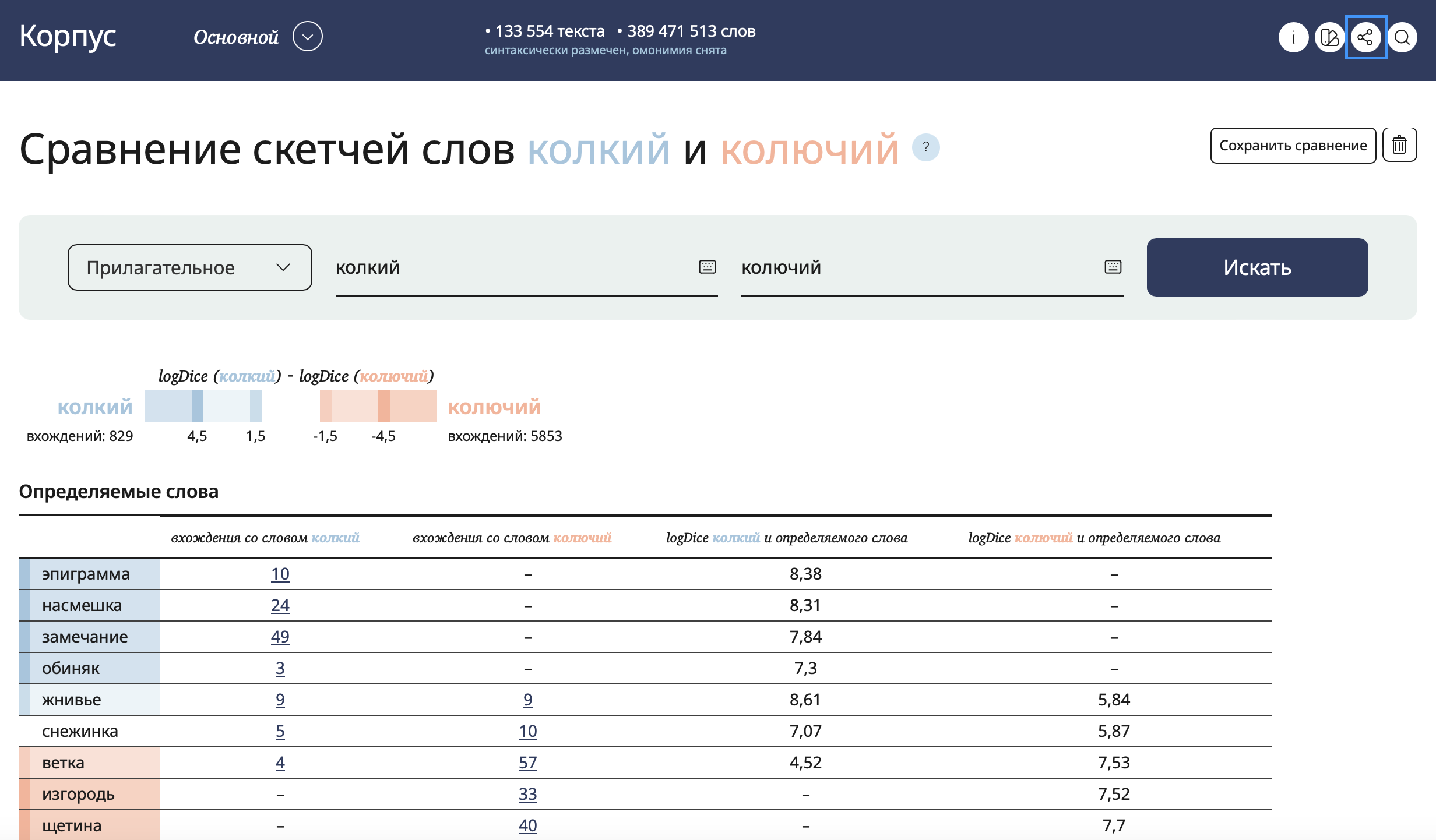This screenshot has height=840, width=1436.
Task: Open the search magnifier icon
Action: click(1402, 38)
